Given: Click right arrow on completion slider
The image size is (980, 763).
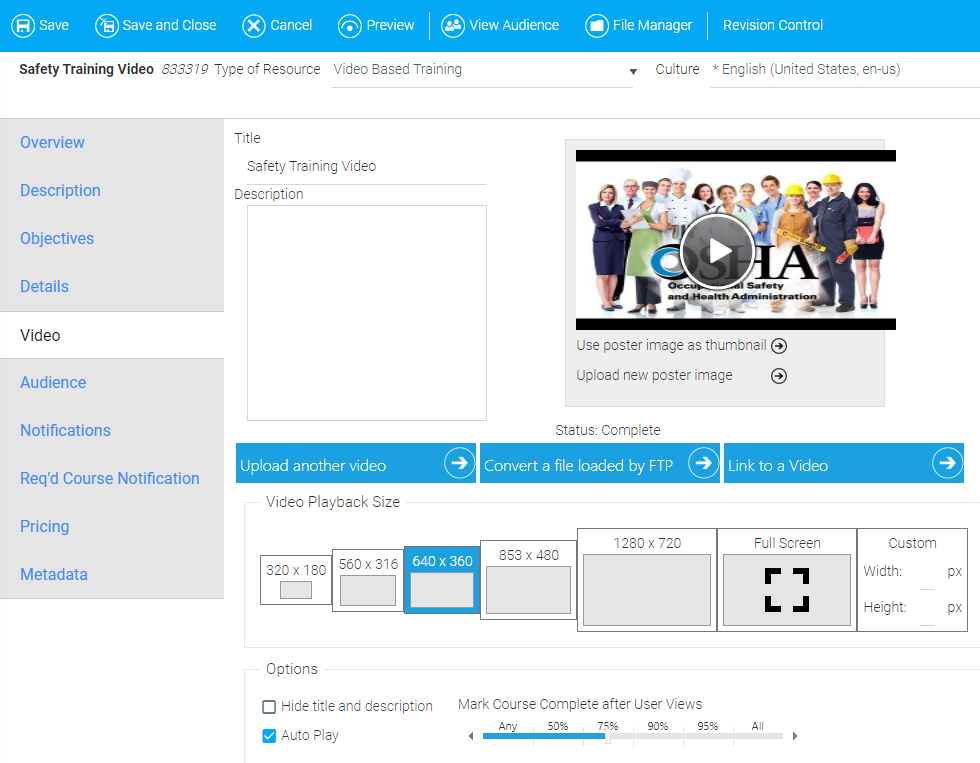Looking at the screenshot, I should pyautogui.click(x=795, y=737).
